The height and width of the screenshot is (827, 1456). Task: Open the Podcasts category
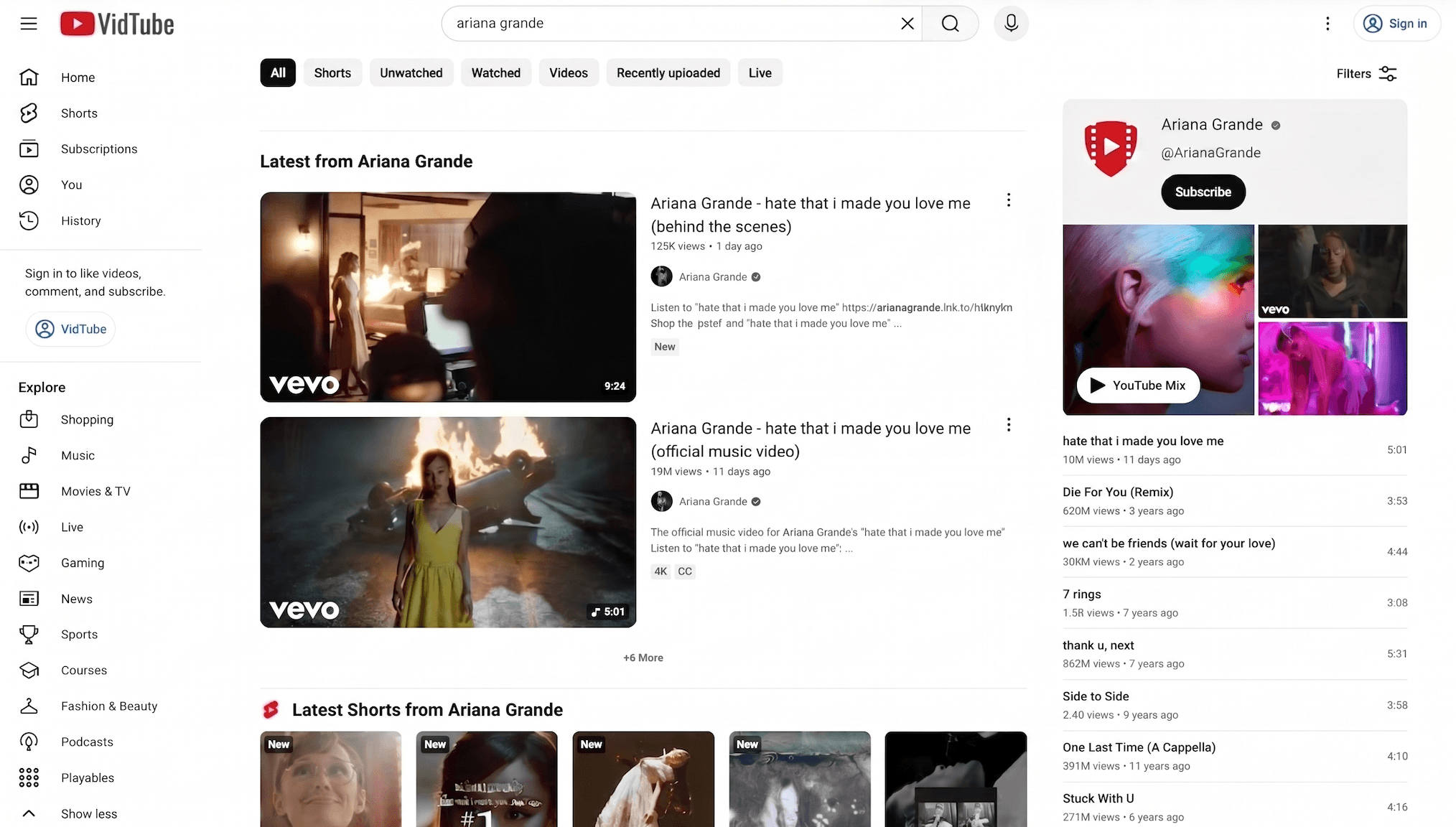click(87, 742)
